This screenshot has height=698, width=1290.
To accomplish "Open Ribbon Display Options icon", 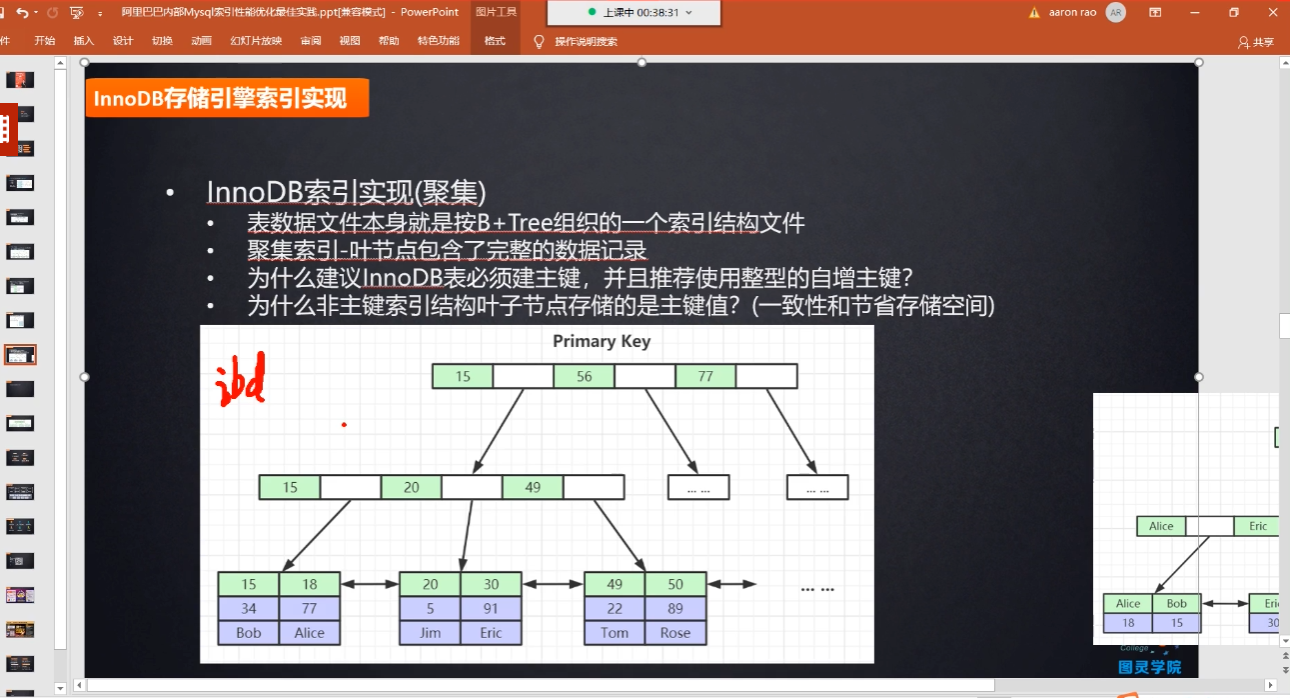I will [1155, 12].
